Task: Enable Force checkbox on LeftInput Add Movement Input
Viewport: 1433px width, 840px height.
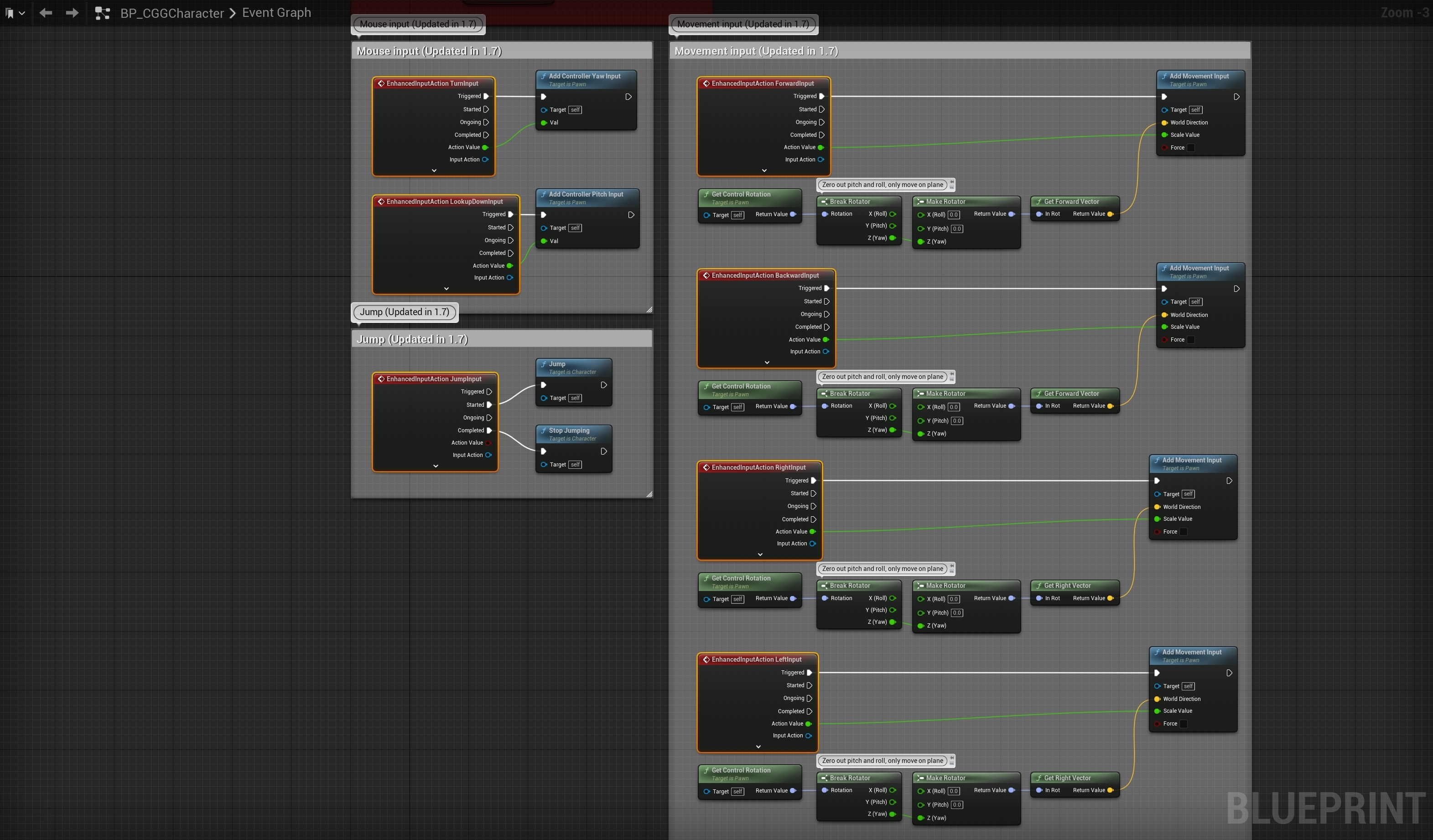Action: [x=1184, y=723]
